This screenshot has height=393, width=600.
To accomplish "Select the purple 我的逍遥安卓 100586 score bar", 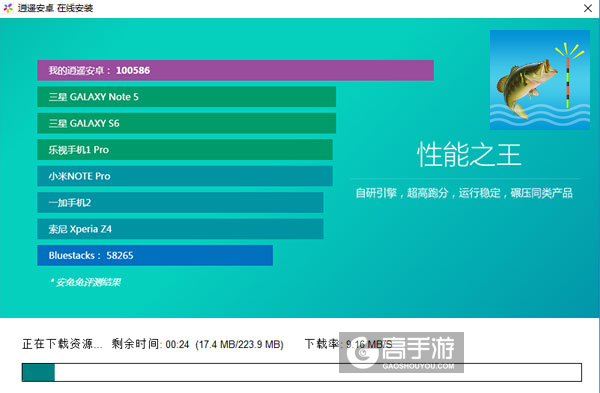I will [x=235, y=70].
